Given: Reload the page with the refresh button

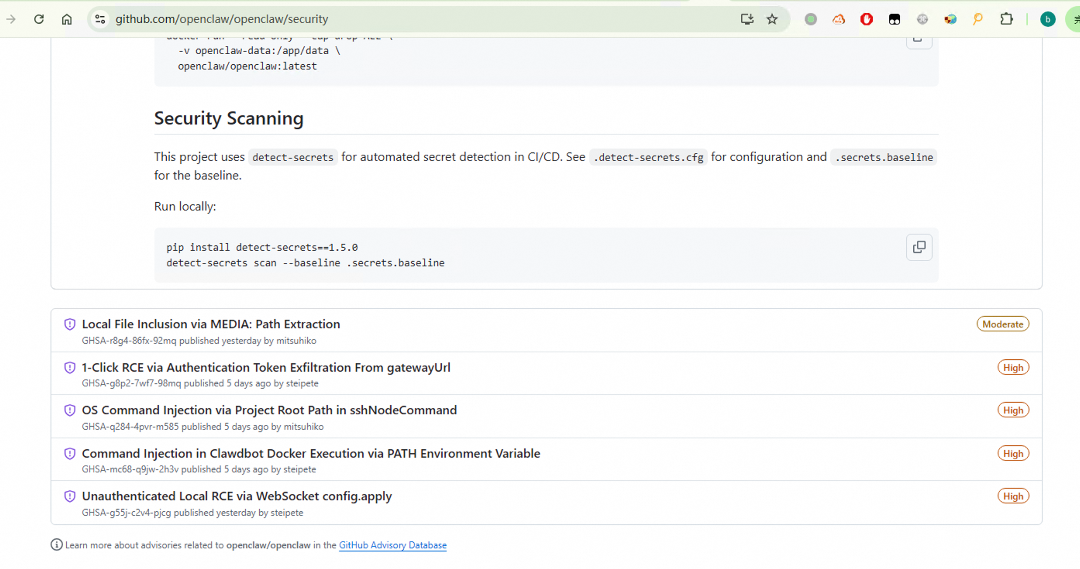Looking at the screenshot, I should click(39, 19).
